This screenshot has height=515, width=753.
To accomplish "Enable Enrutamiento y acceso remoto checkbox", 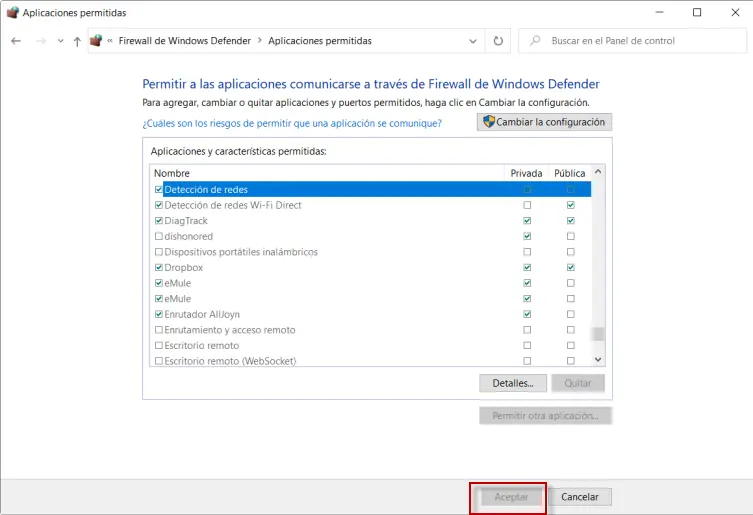I will [159, 330].
